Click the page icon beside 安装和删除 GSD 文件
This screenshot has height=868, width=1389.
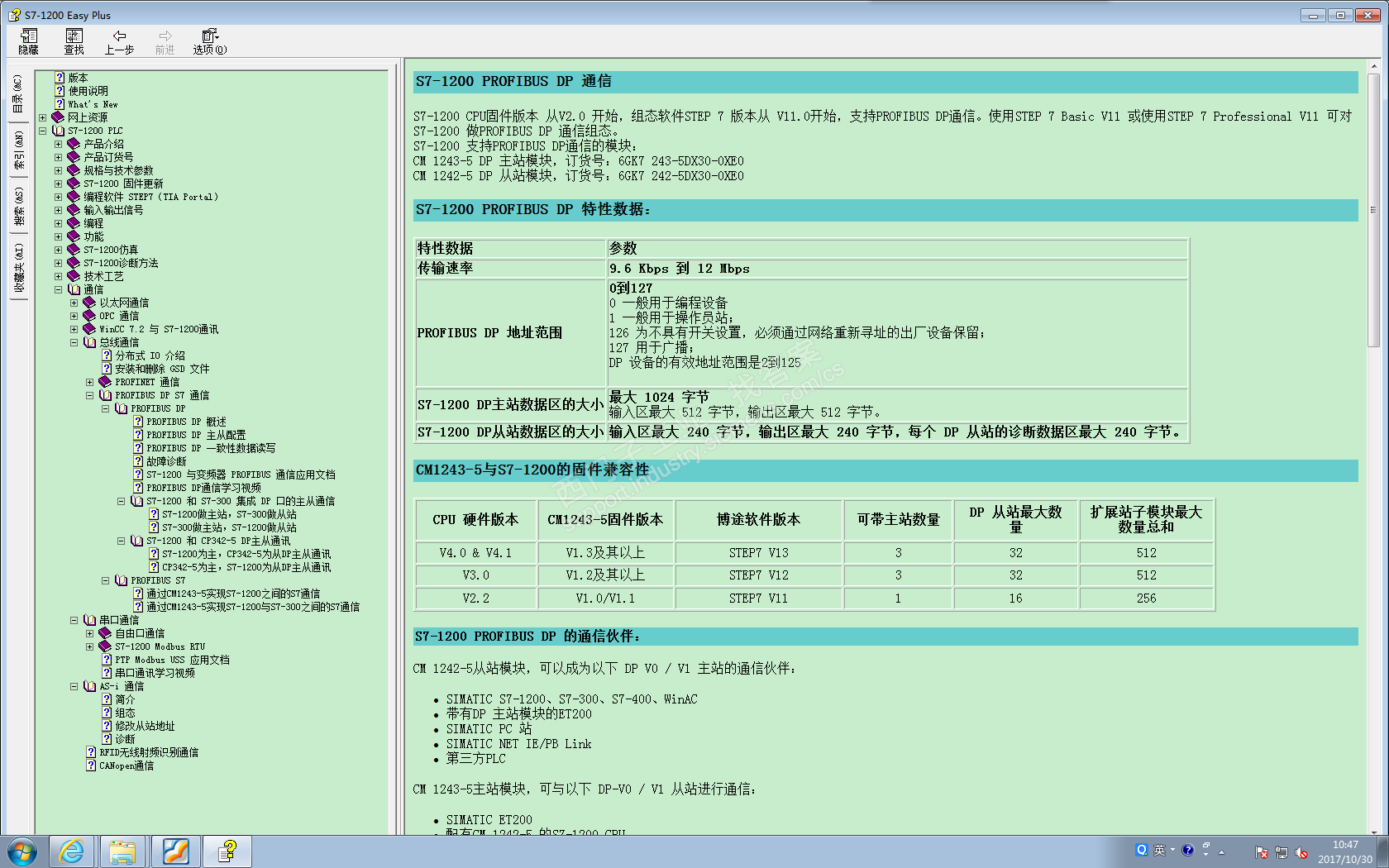[107, 369]
